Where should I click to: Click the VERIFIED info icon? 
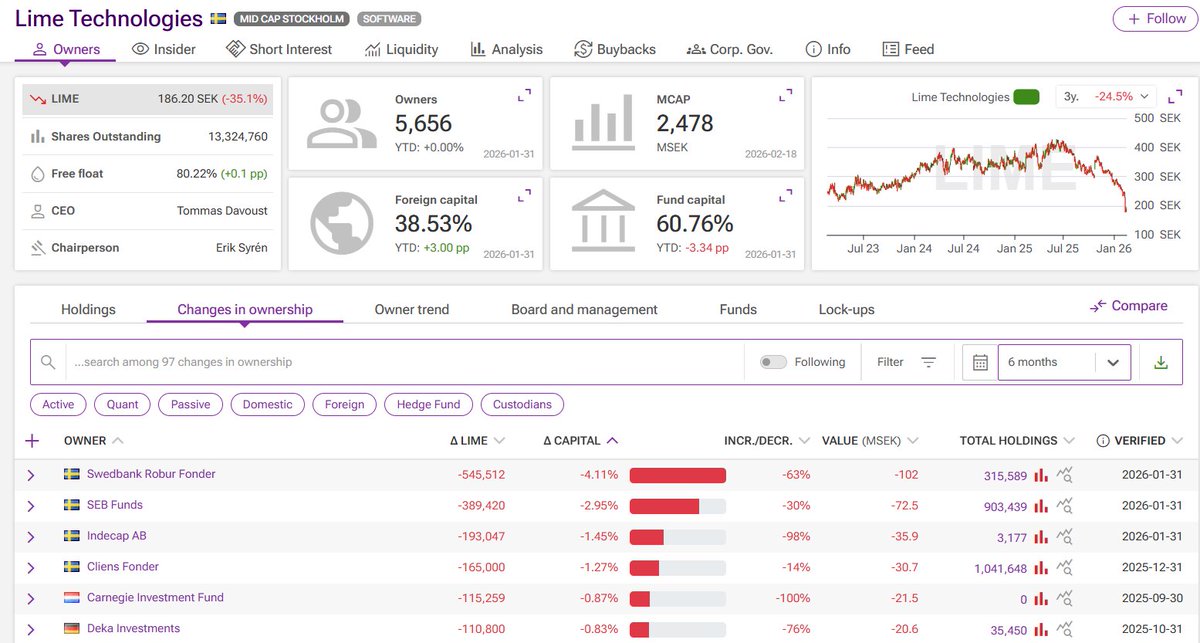1103,441
